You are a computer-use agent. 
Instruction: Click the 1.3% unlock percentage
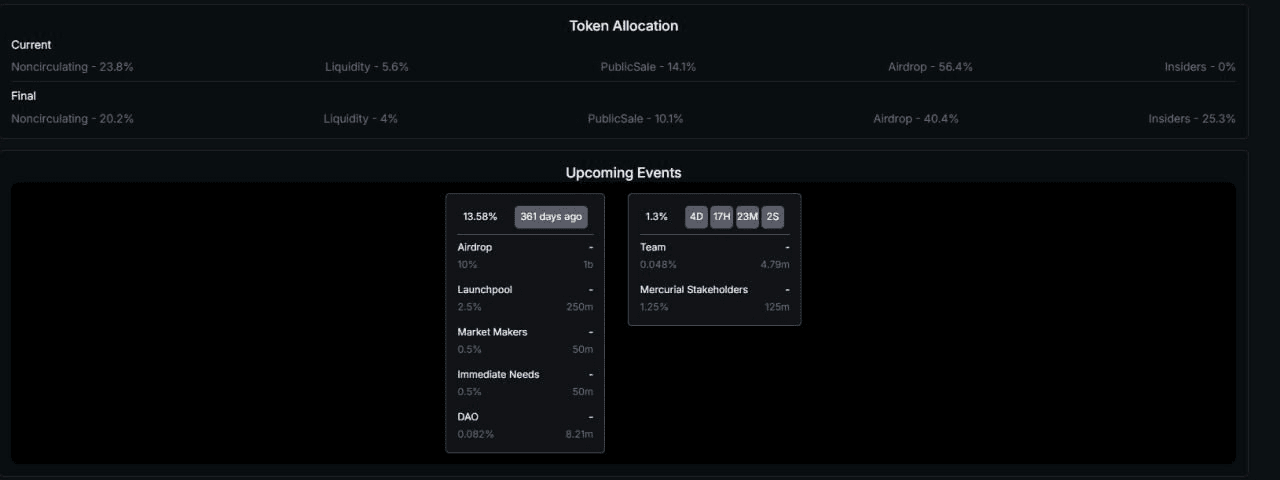point(656,216)
